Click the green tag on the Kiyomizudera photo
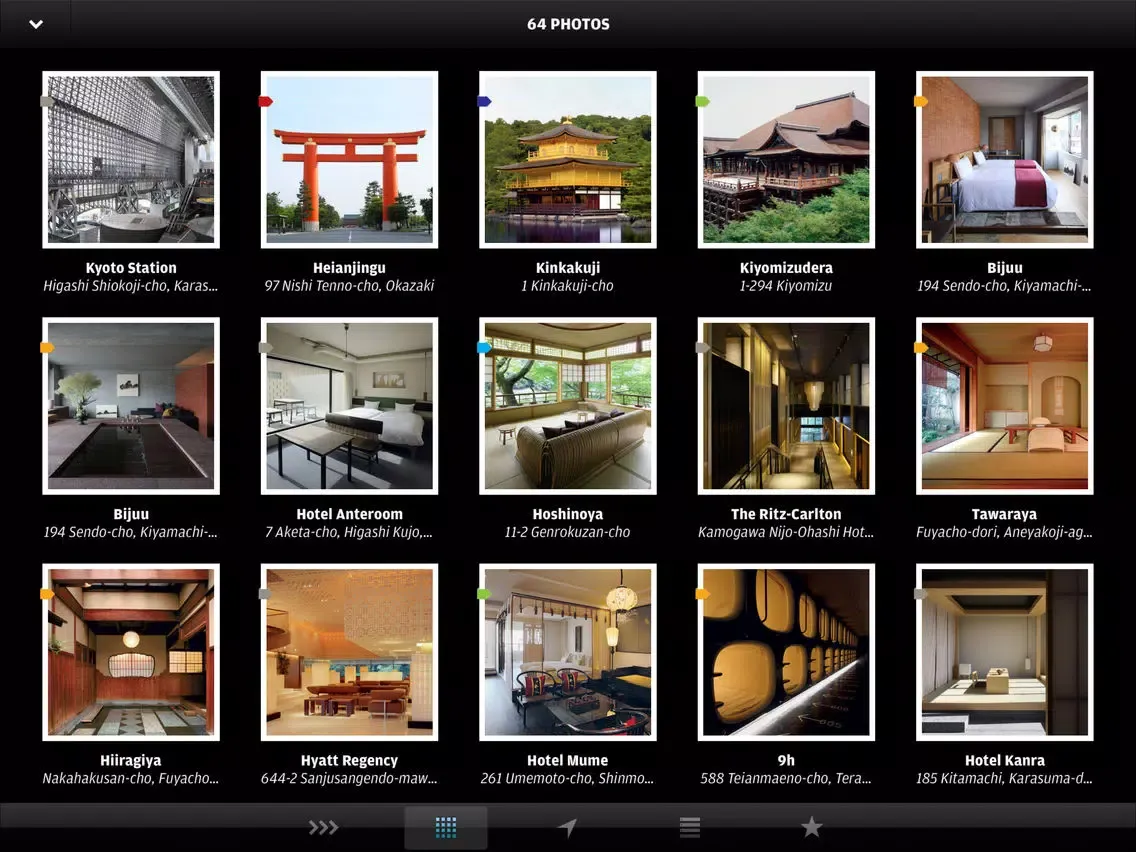This screenshot has height=852, width=1136. (x=703, y=101)
